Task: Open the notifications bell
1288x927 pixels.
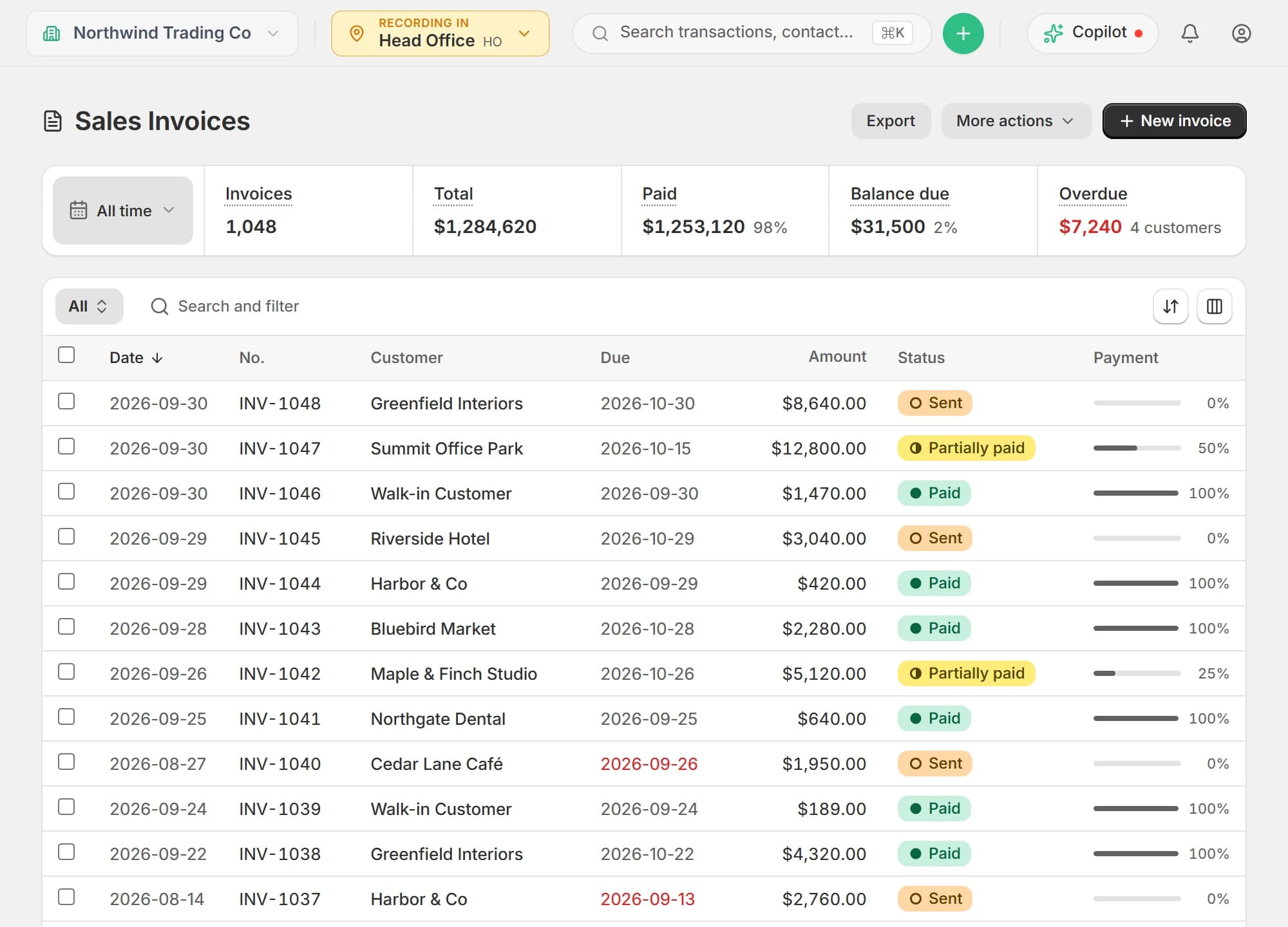Action: pyautogui.click(x=1189, y=33)
